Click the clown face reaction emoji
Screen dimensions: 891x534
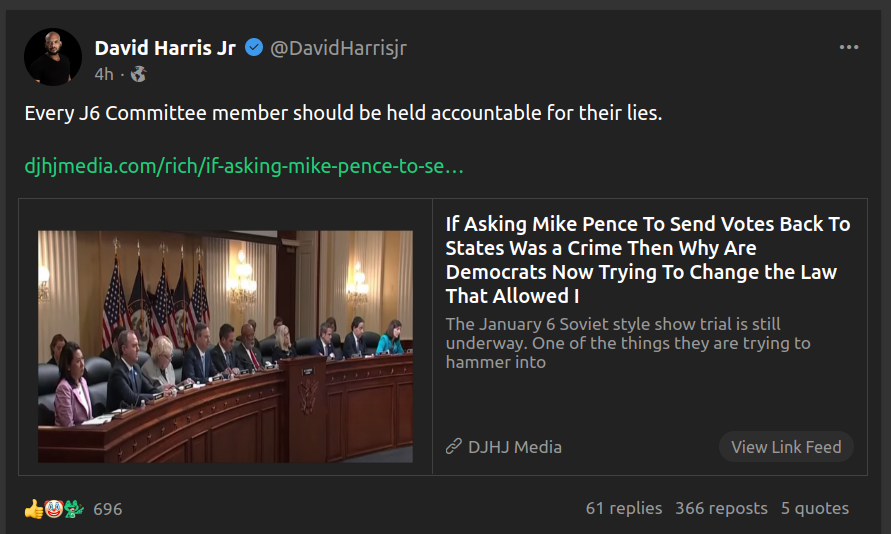tap(54, 509)
